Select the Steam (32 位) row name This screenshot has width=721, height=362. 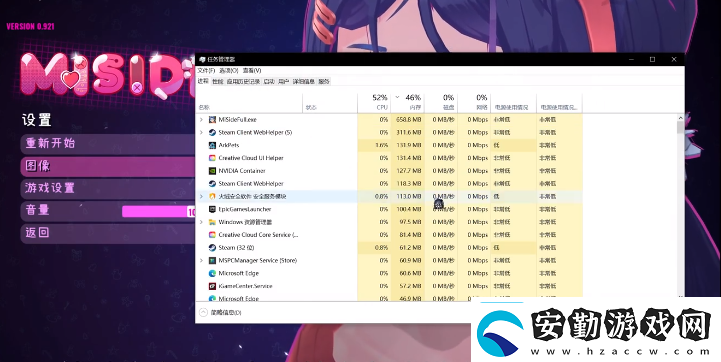236,247
